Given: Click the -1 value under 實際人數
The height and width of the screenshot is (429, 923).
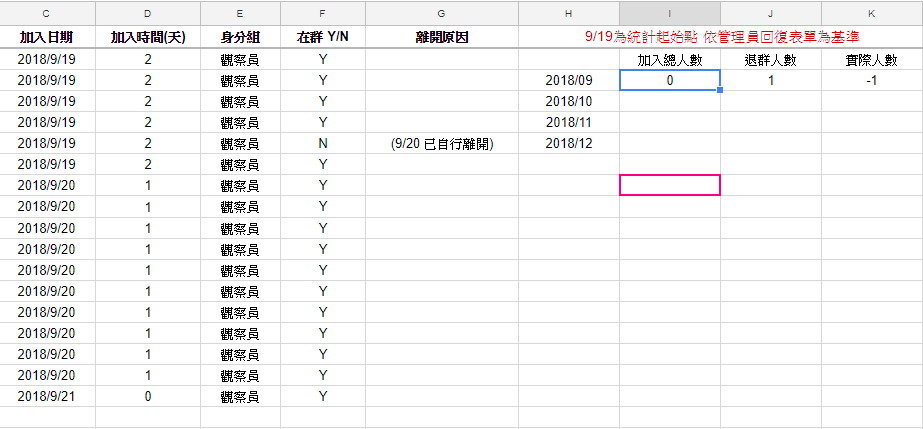Looking at the screenshot, I should point(872,81).
